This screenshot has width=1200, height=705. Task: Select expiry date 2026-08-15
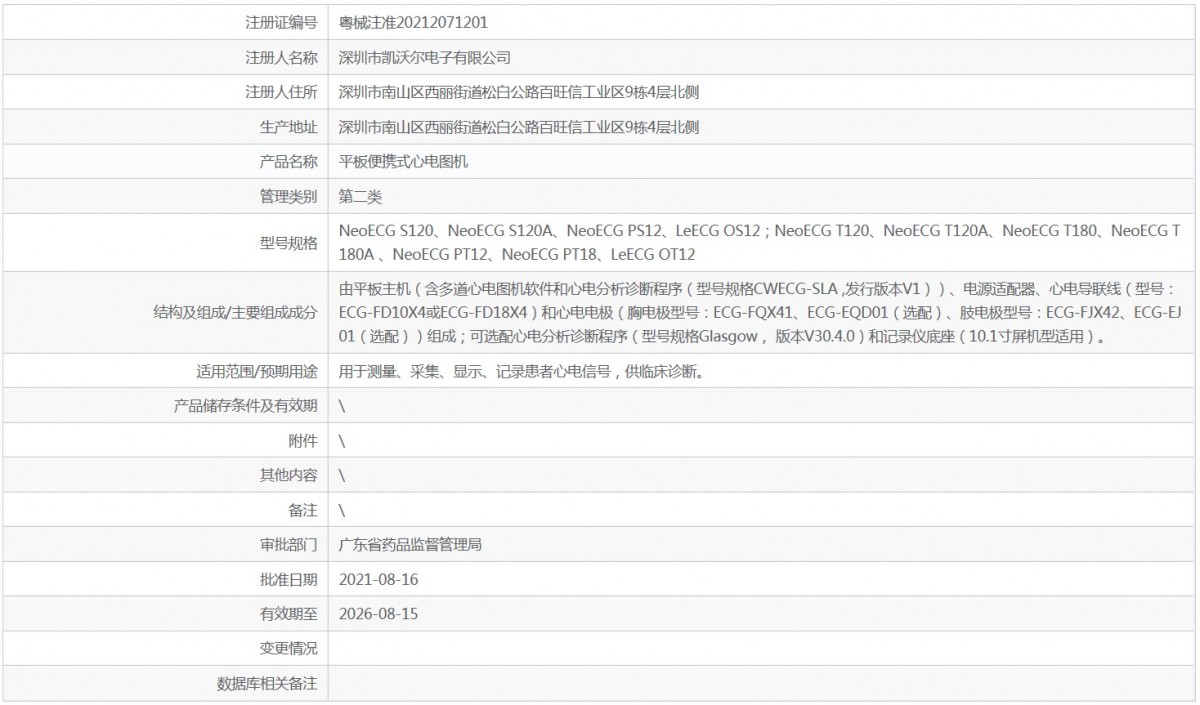(377, 614)
